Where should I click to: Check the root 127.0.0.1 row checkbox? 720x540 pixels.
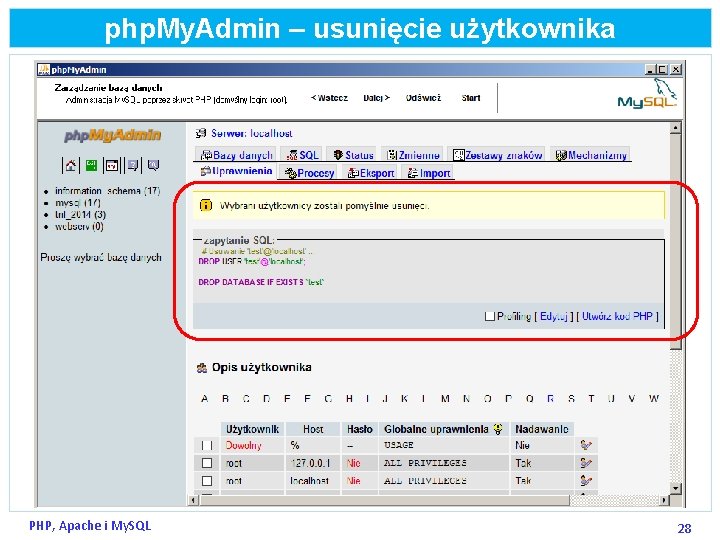(207, 463)
